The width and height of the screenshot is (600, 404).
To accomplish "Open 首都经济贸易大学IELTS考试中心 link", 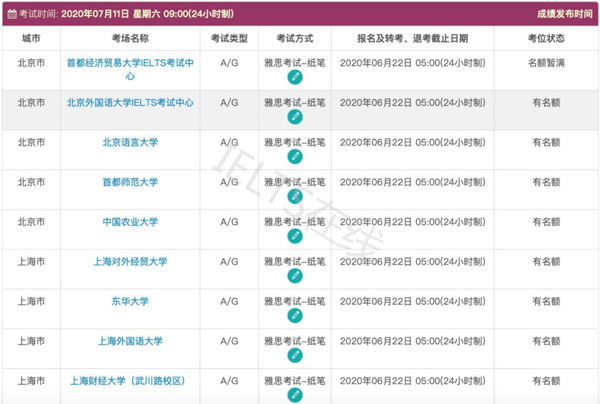I will click(130, 69).
